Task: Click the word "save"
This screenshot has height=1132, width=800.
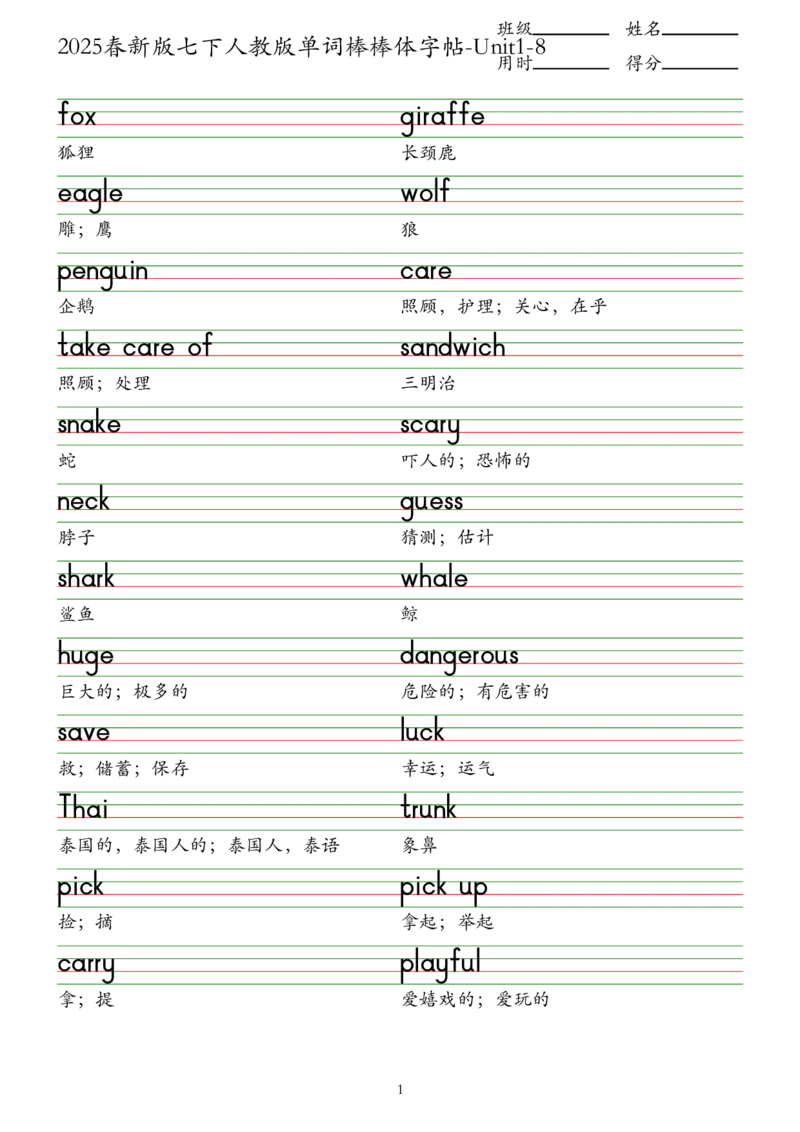Action: (84, 733)
